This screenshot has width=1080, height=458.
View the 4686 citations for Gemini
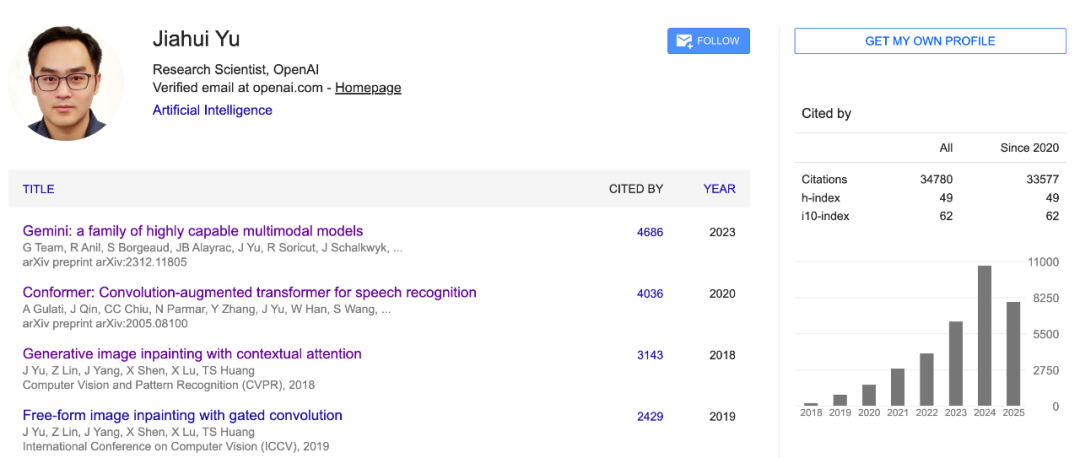click(650, 232)
